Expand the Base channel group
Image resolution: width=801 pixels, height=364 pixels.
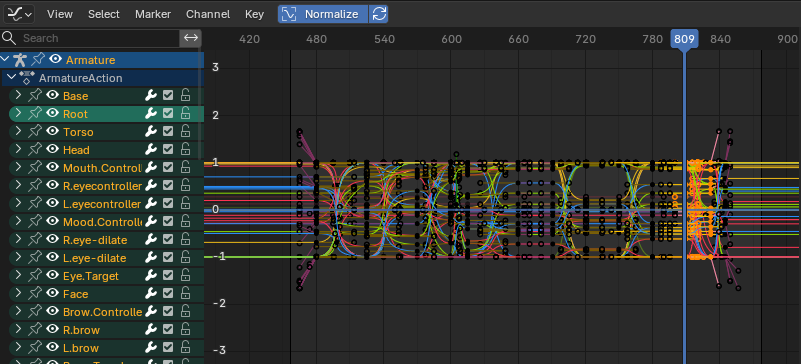(x=18, y=95)
